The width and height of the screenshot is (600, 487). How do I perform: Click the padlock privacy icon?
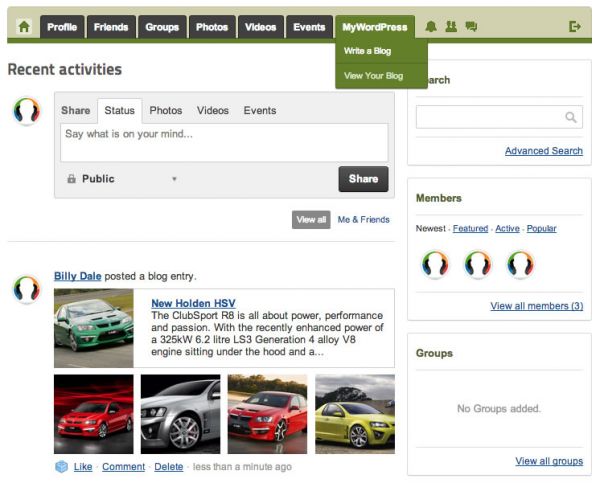(71, 179)
